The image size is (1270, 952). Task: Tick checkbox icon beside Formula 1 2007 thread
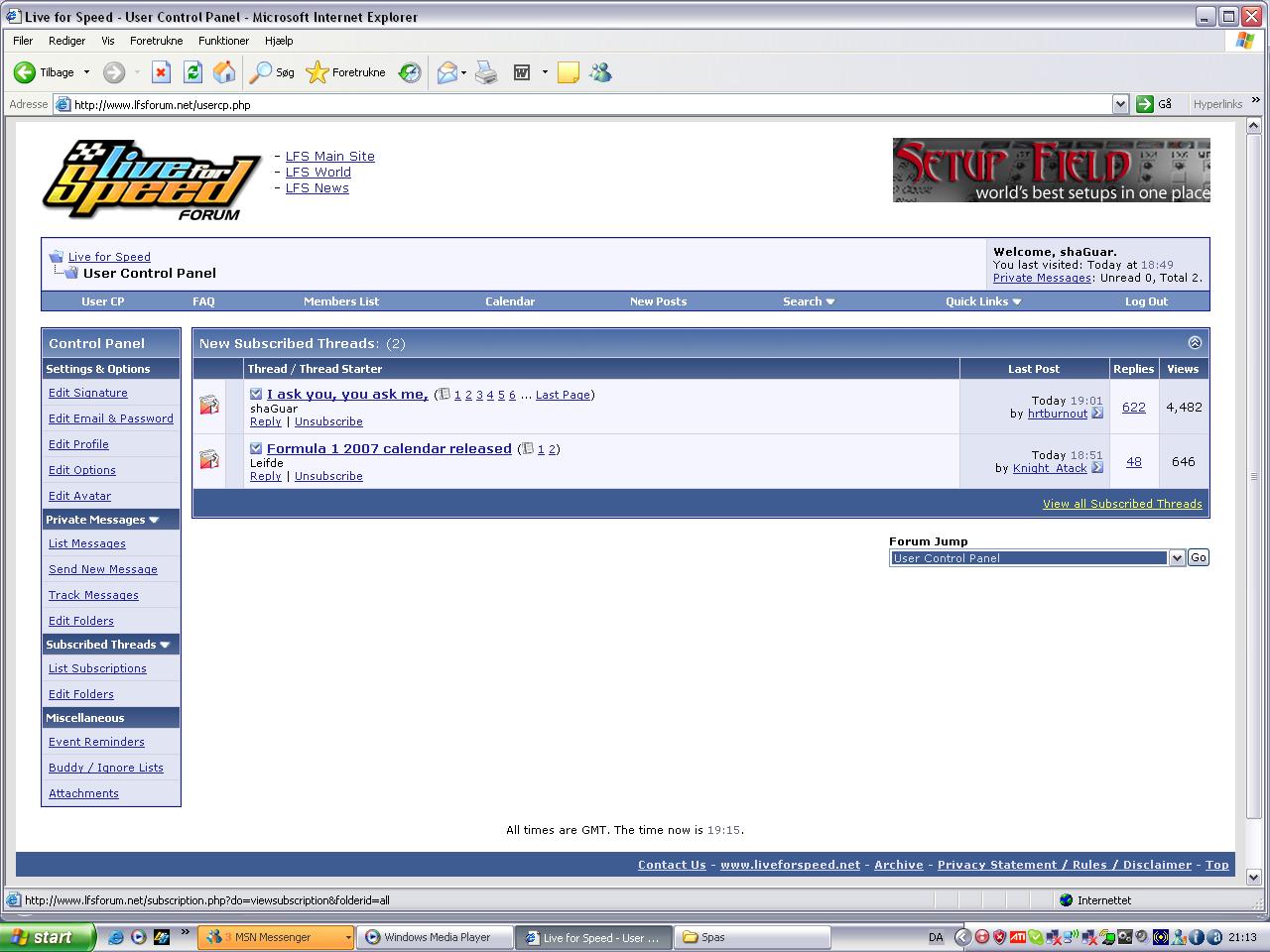[256, 448]
